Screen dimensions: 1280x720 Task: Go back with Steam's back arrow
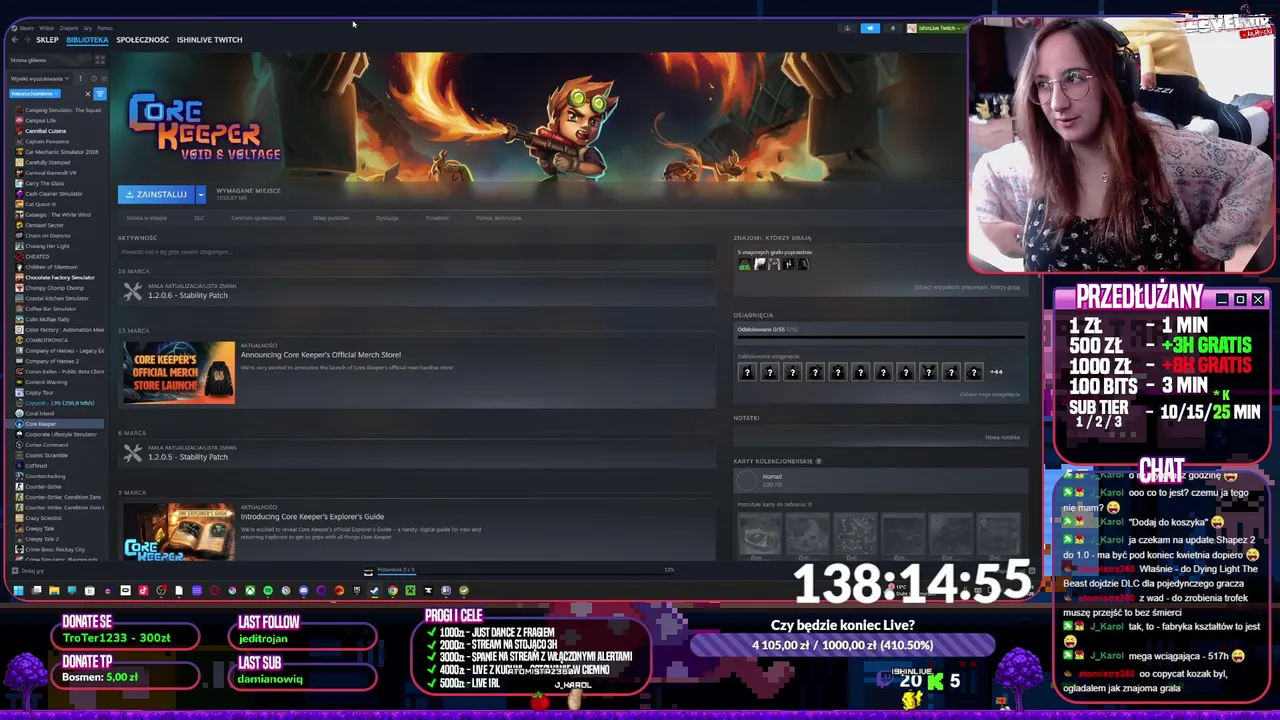tap(14, 40)
